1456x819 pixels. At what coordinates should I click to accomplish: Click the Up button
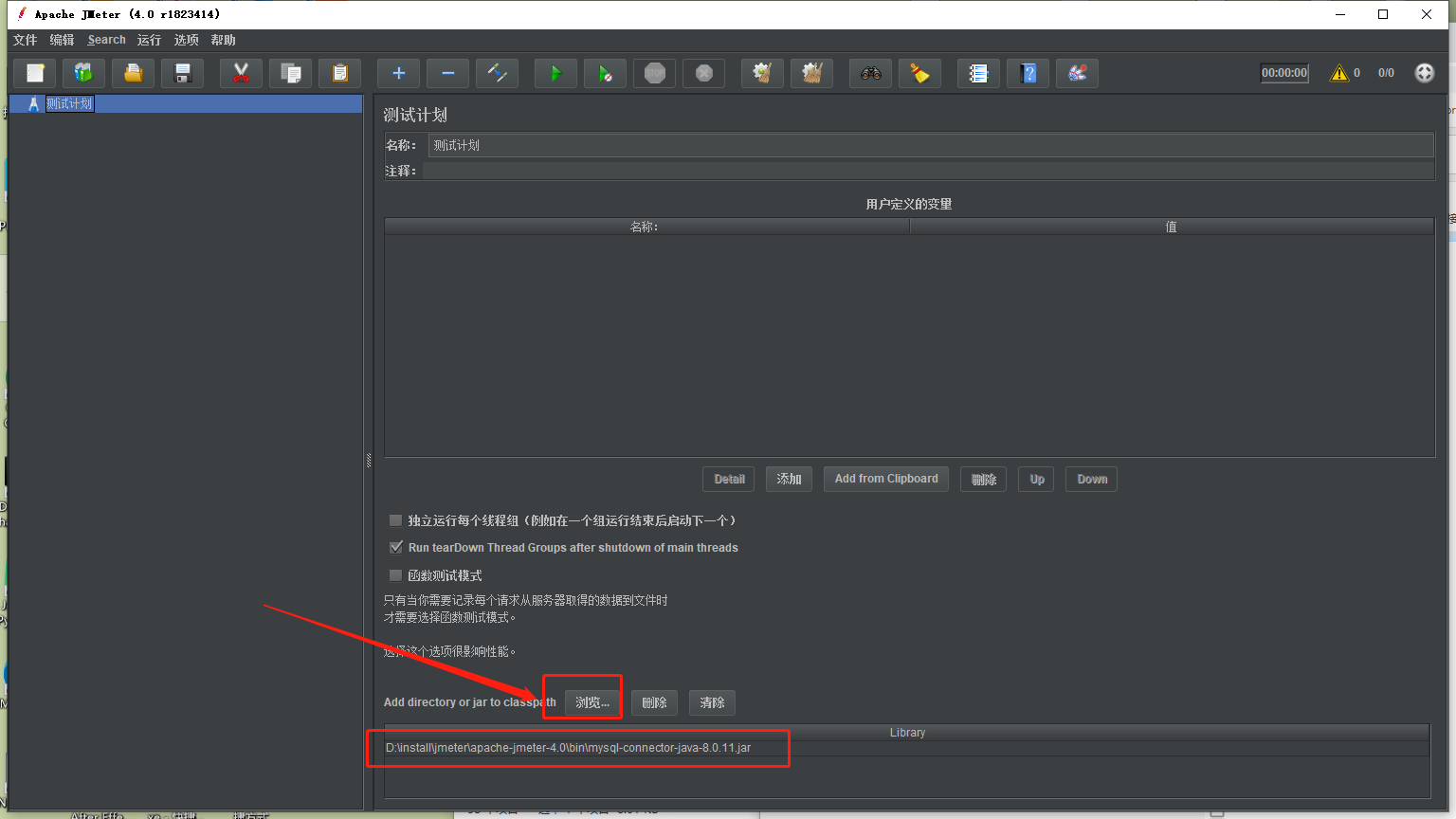[x=1037, y=479]
